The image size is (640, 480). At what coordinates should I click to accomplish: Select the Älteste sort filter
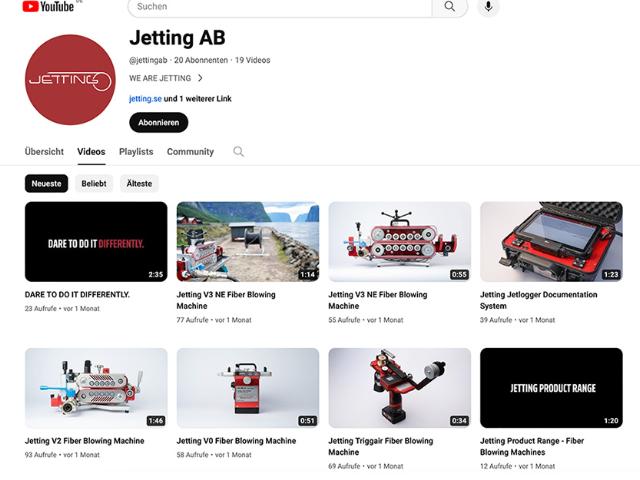pyautogui.click(x=139, y=184)
